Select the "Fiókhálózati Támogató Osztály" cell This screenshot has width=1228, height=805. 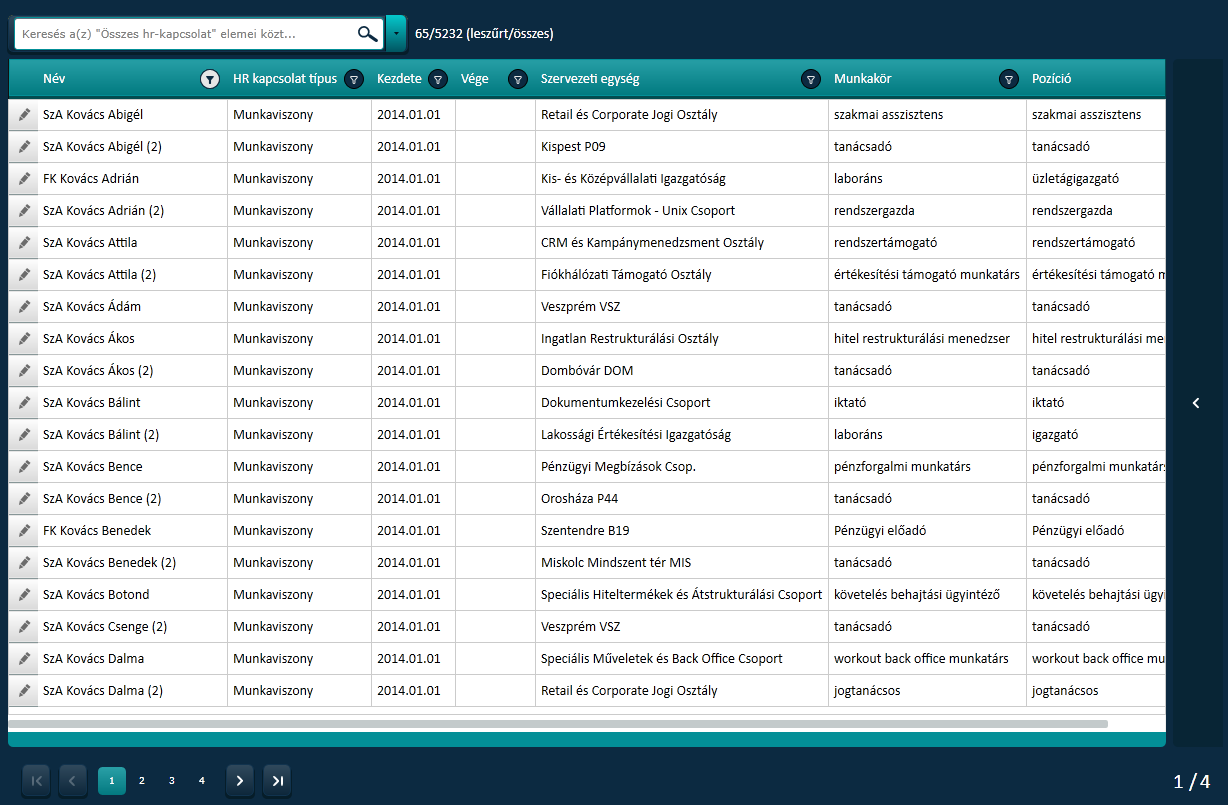(x=682, y=275)
